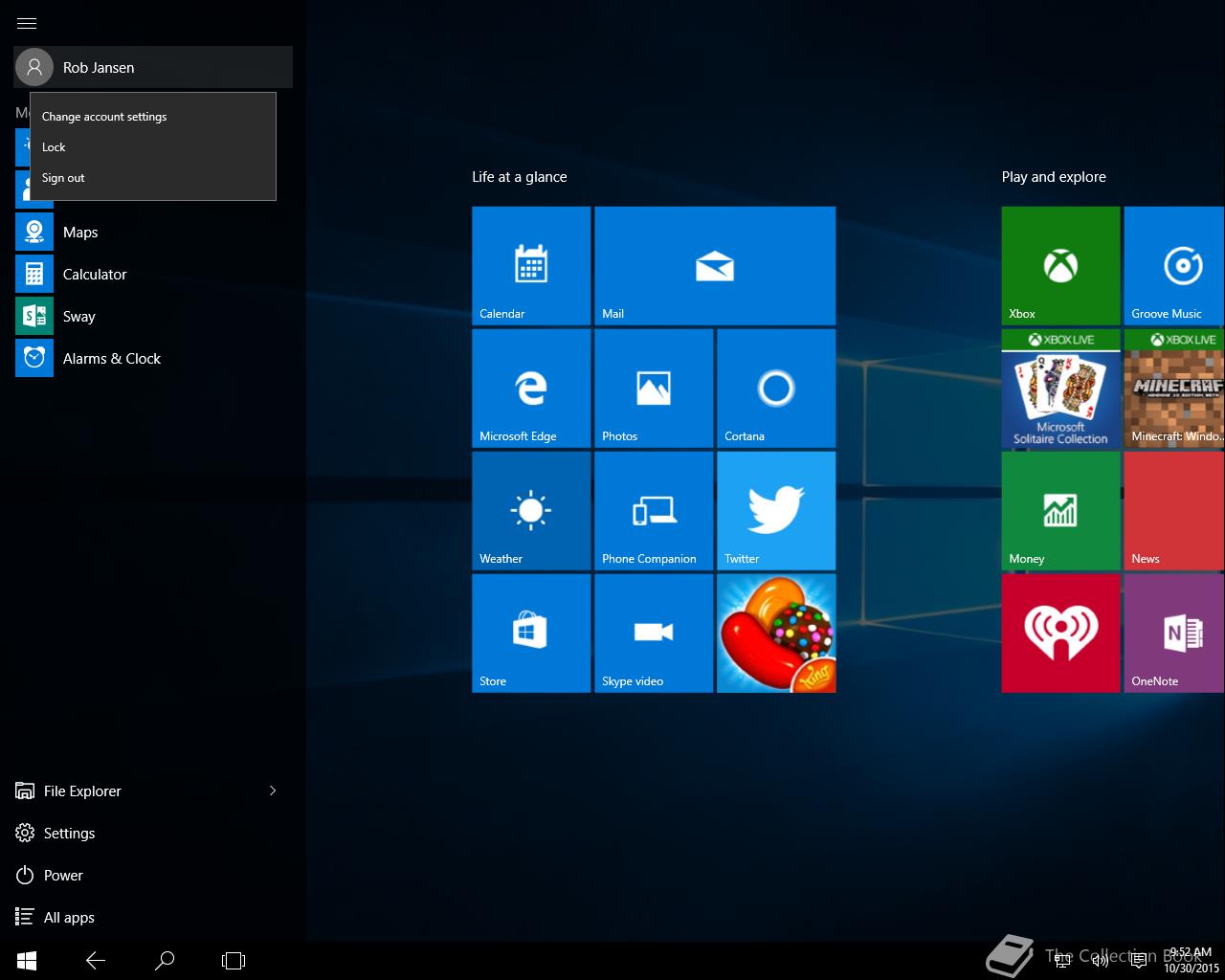
Task: Open taskbar Search magnifier
Action: click(x=165, y=961)
